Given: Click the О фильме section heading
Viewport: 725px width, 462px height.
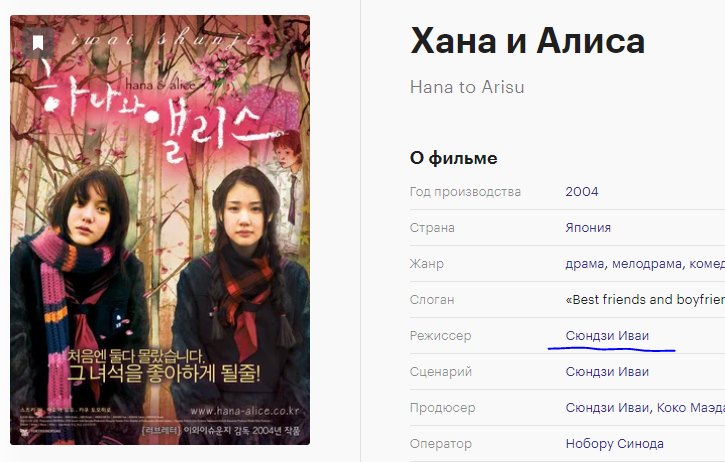Looking at the screenshot, I should point(454,158).
